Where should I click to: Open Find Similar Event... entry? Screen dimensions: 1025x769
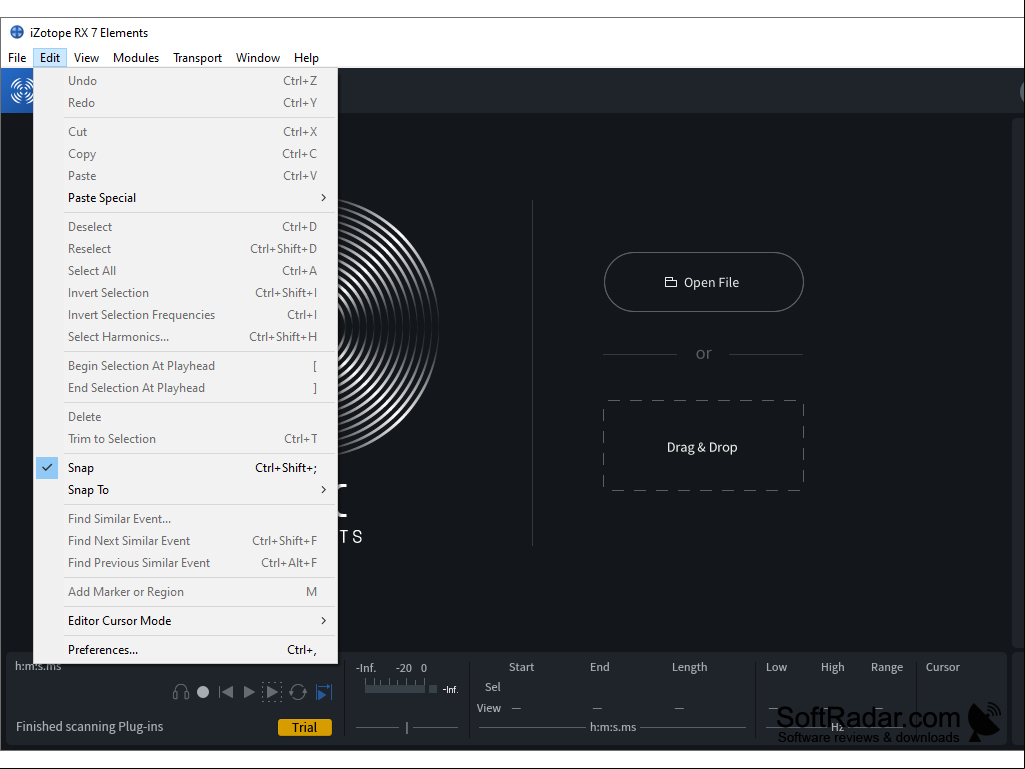[186, 519]
